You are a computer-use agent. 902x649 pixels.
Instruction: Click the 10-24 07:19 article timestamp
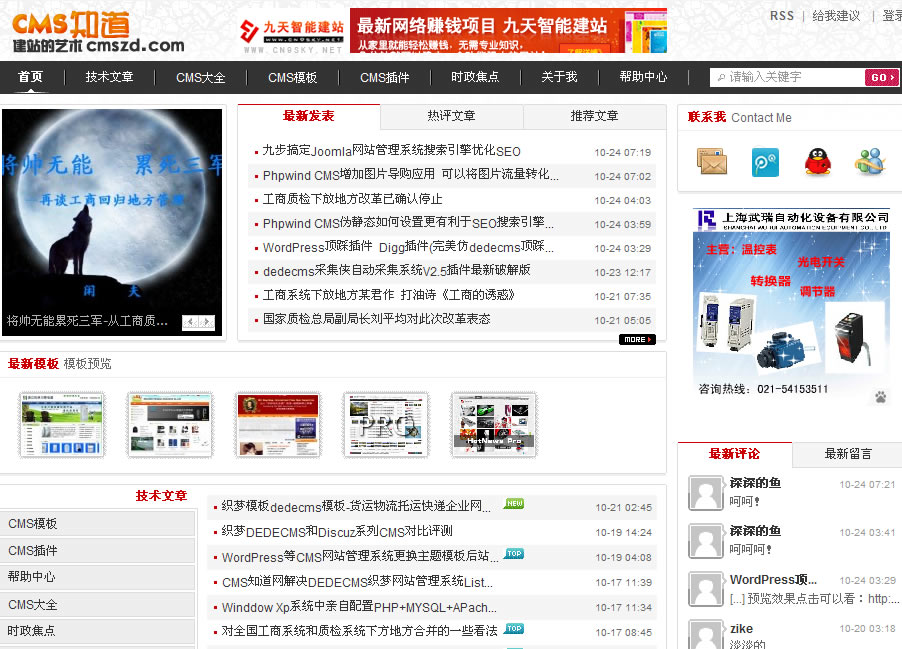pyautogui.click(x=622, y=152)
